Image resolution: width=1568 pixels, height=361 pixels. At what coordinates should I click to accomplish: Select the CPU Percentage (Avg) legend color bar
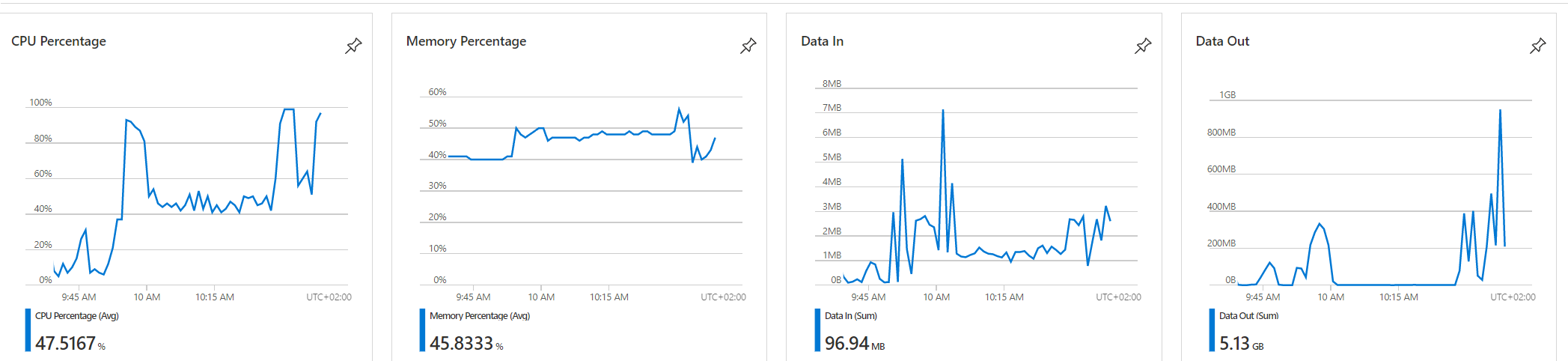28,330
